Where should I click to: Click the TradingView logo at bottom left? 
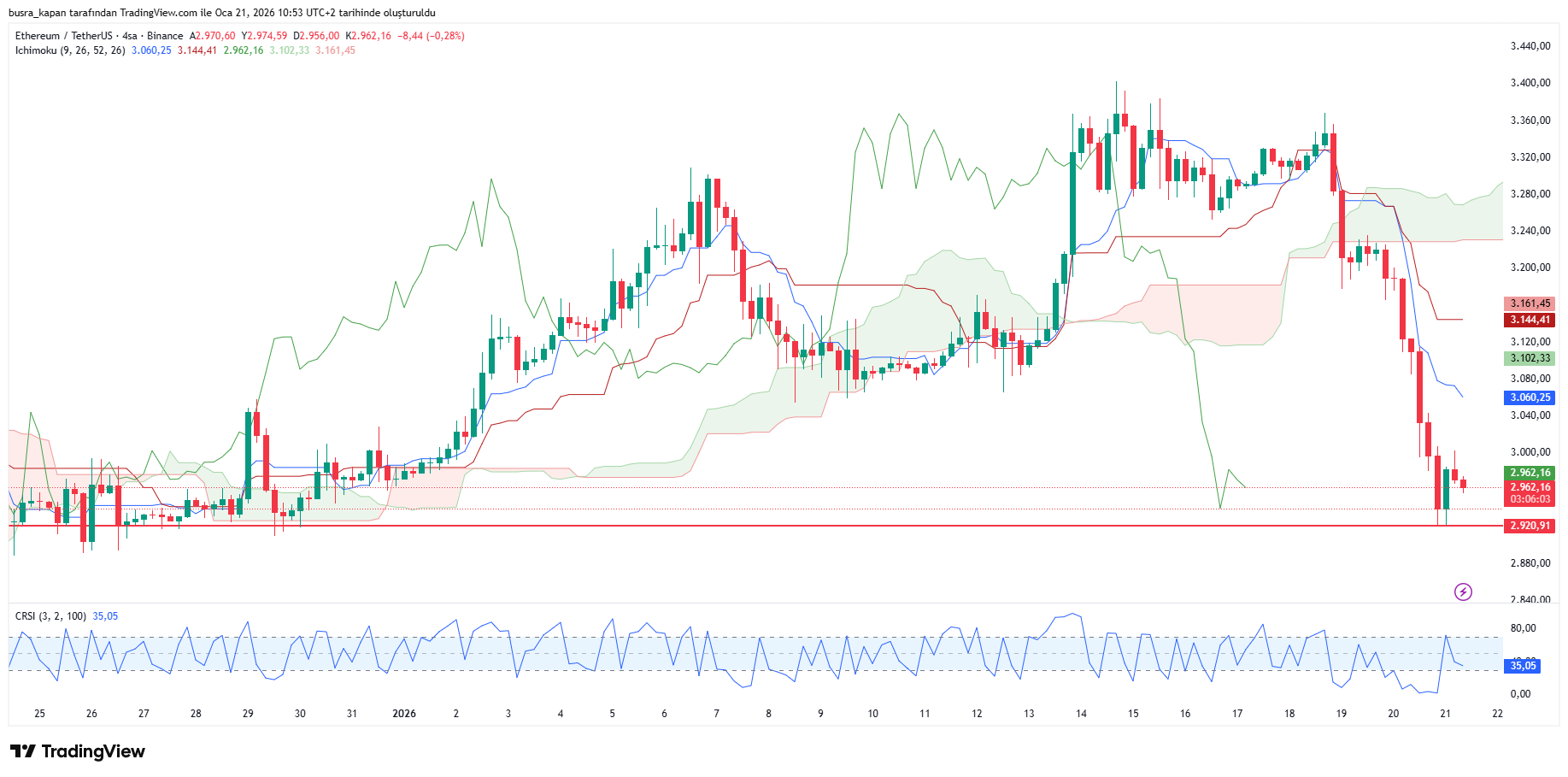tap(78, 751)
